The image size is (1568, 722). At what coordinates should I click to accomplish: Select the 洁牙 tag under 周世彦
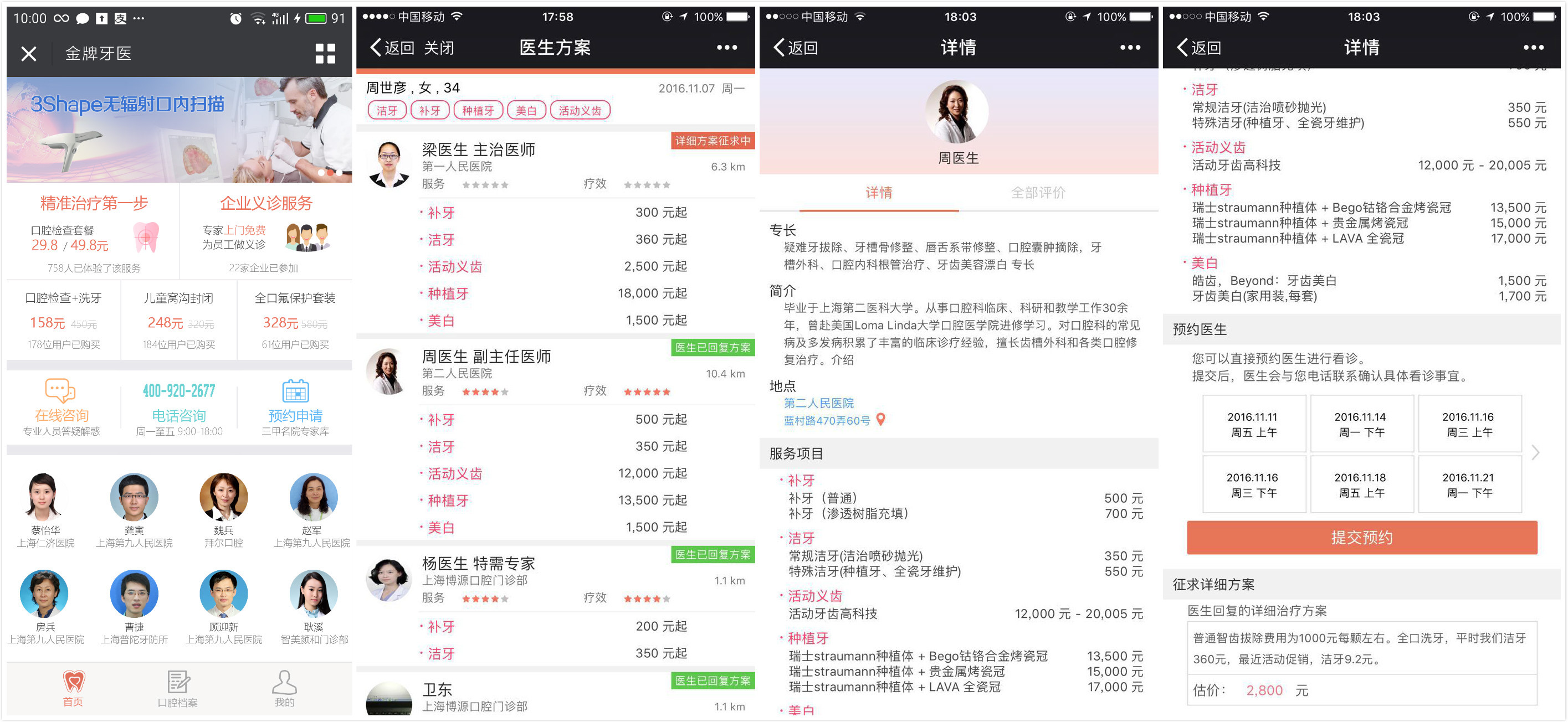click(x=387, y=110)
